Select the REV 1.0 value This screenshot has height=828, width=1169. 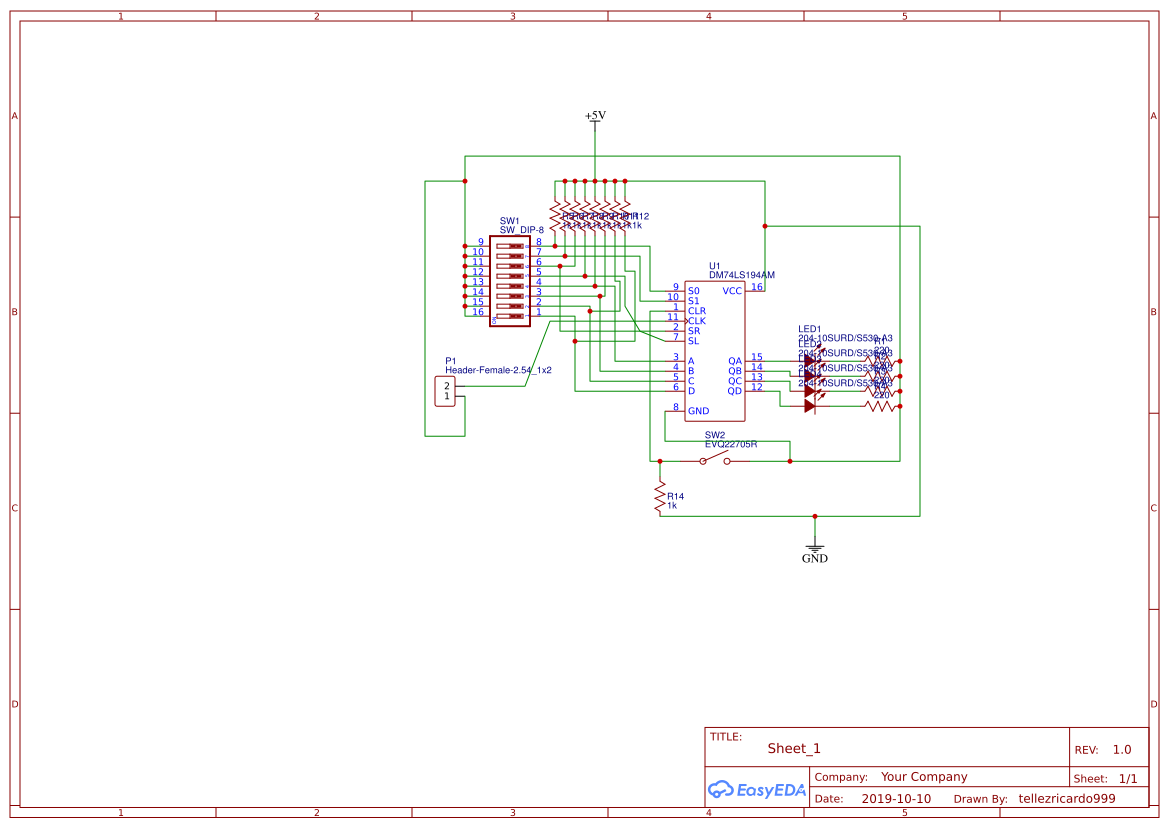point(1122,750)
